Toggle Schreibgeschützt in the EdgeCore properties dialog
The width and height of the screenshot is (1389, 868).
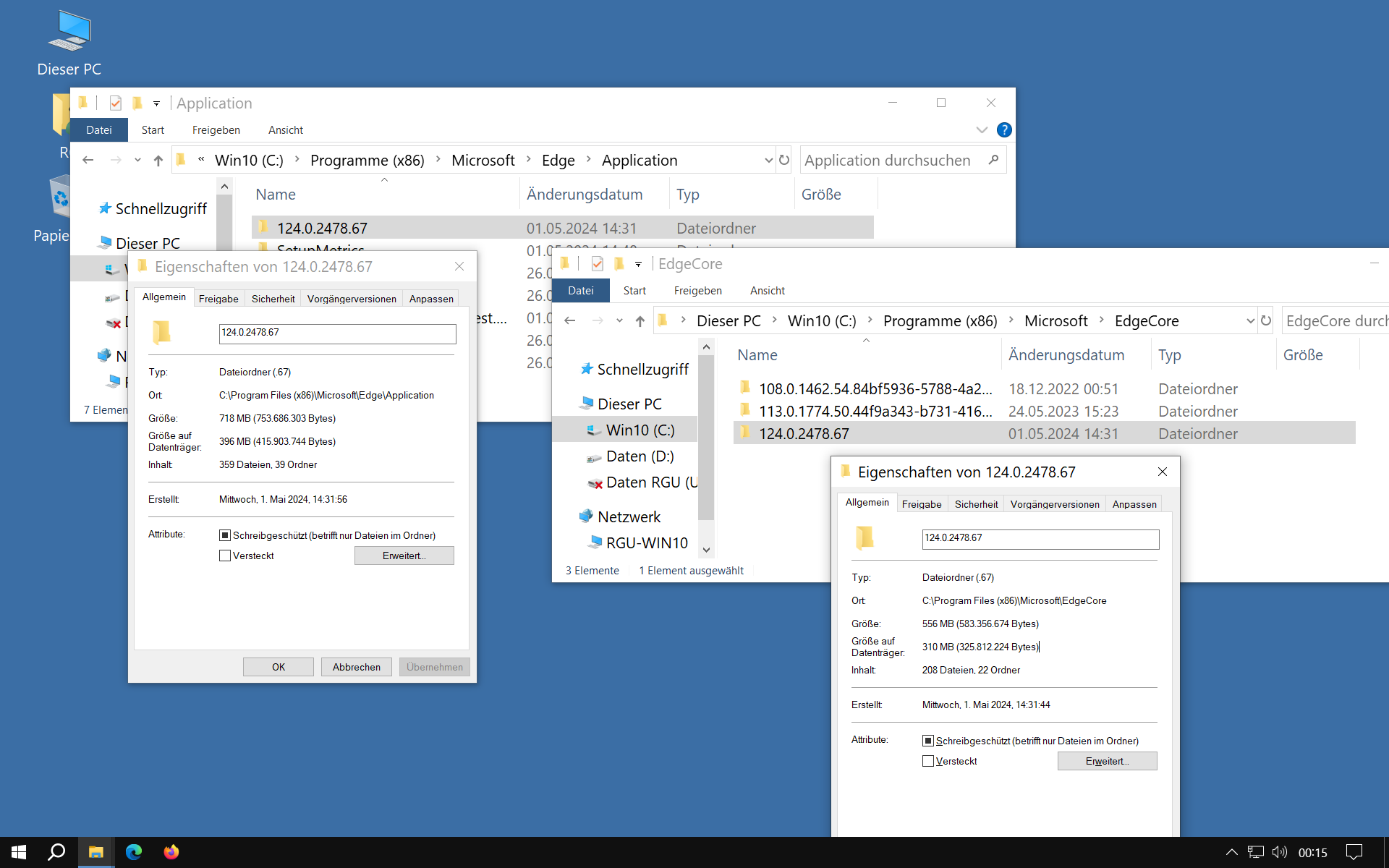(928, 741)
